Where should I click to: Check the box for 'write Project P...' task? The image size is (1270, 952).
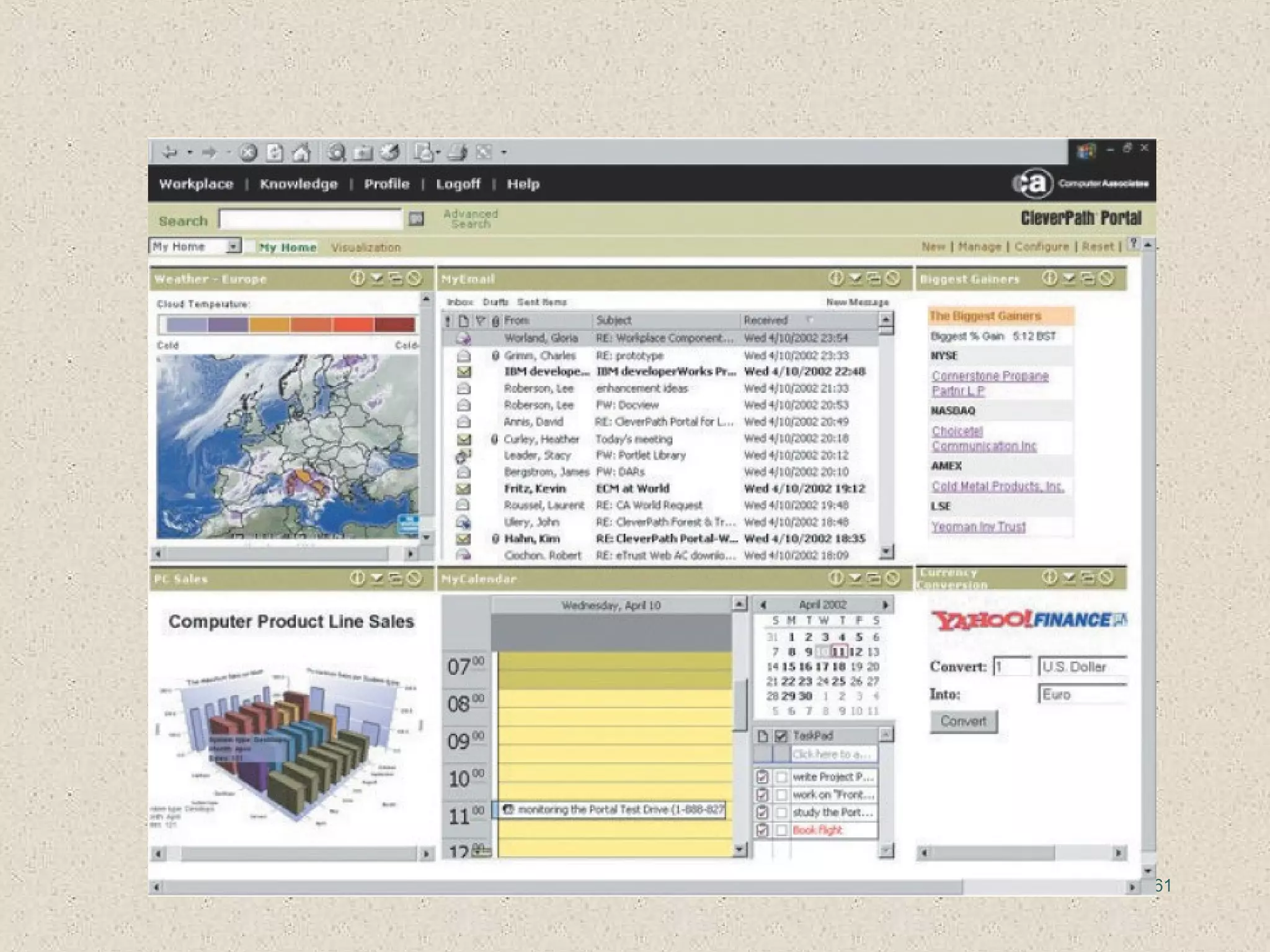coord(781,777)
